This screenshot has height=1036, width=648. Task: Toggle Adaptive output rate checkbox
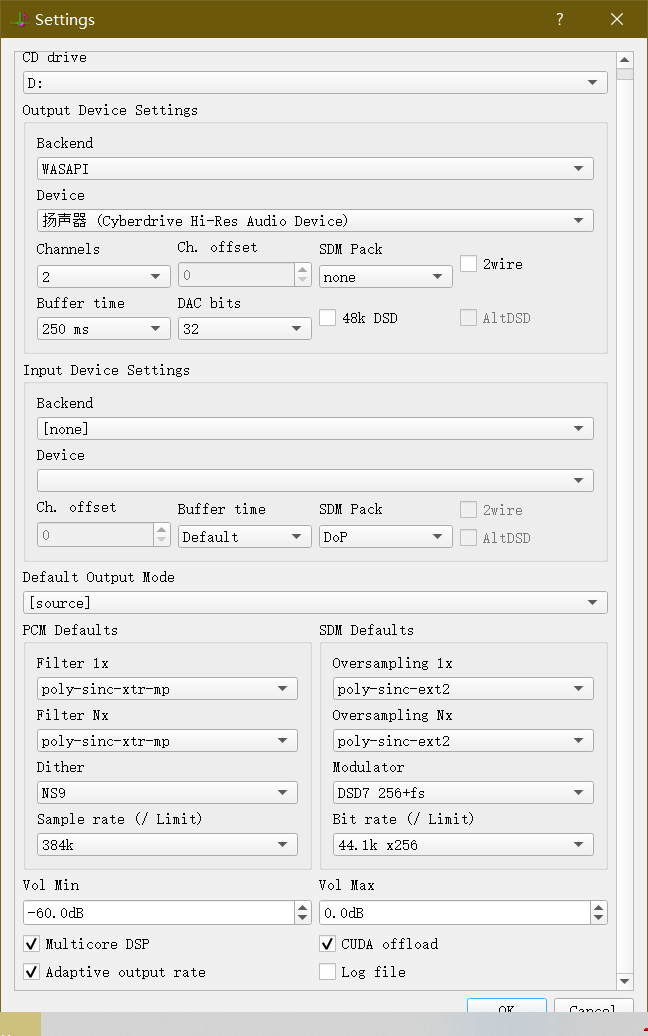coord(31,972)
